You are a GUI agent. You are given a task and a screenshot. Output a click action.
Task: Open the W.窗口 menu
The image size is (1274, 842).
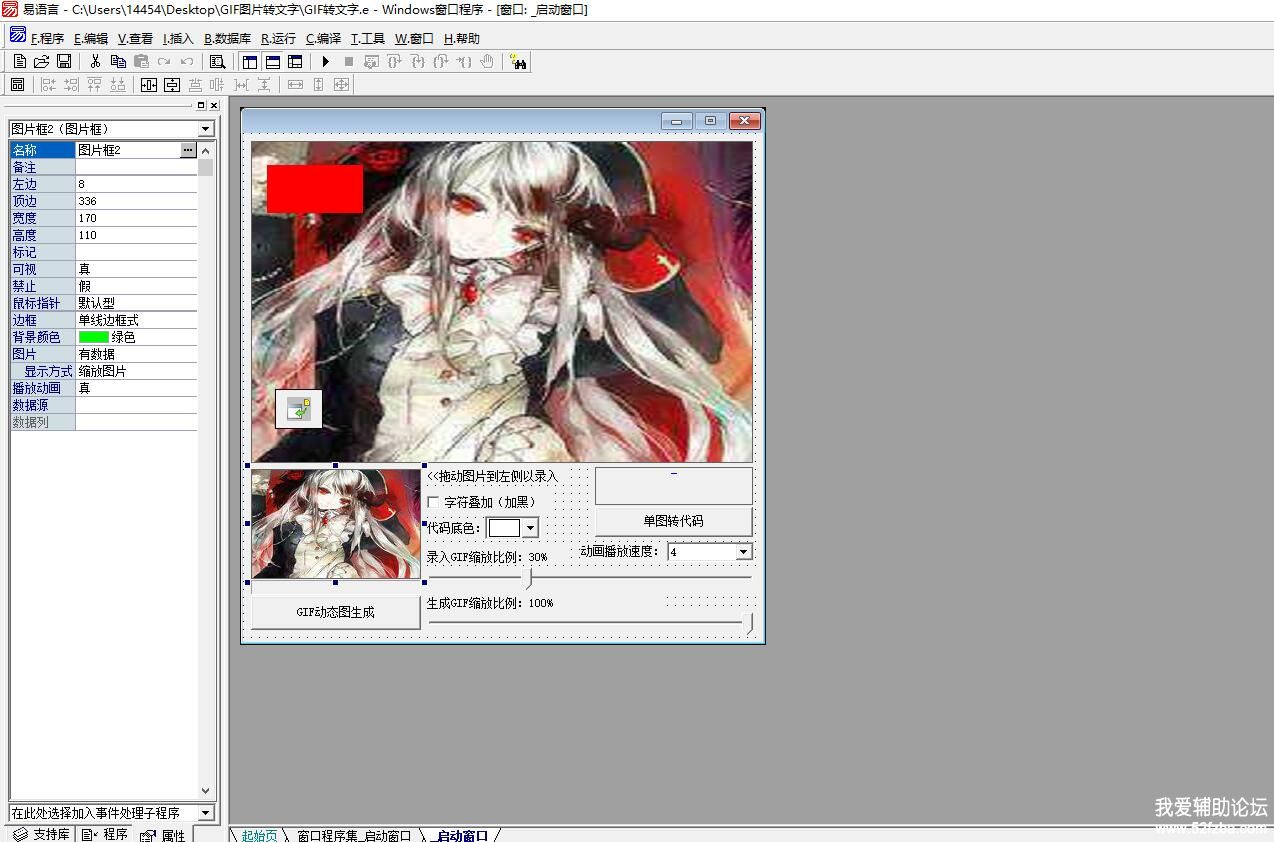click(414, 39)
